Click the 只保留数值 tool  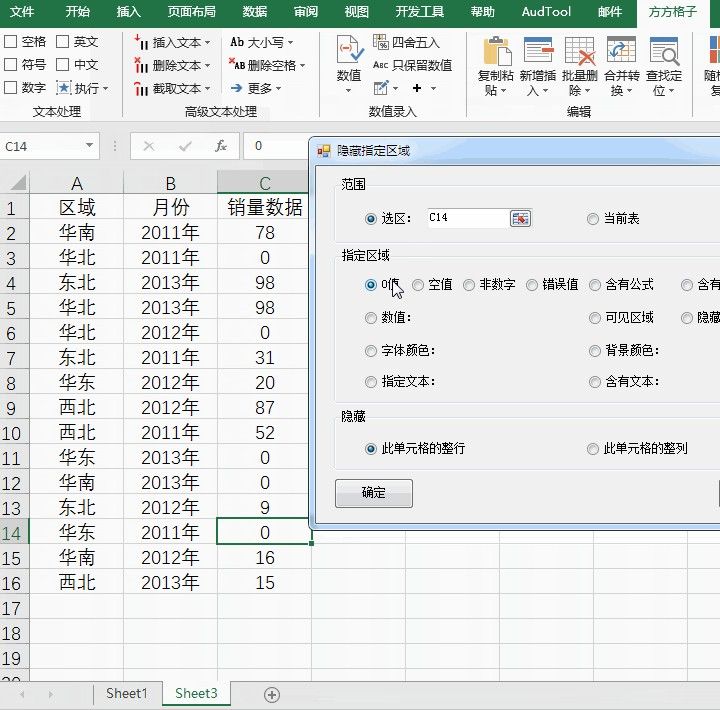click(x=412, y=65)
